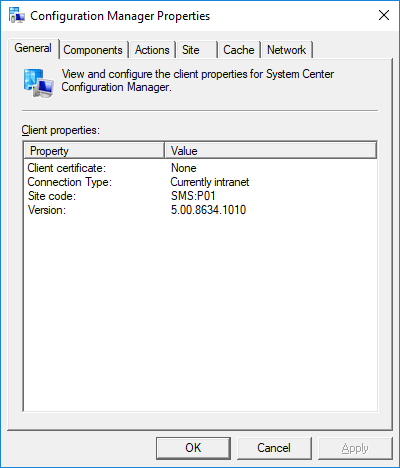The width and height of the screenshot is (400, 468).
Task: Click the Configuration Manager title bar icon
Action: pos(17,16)
